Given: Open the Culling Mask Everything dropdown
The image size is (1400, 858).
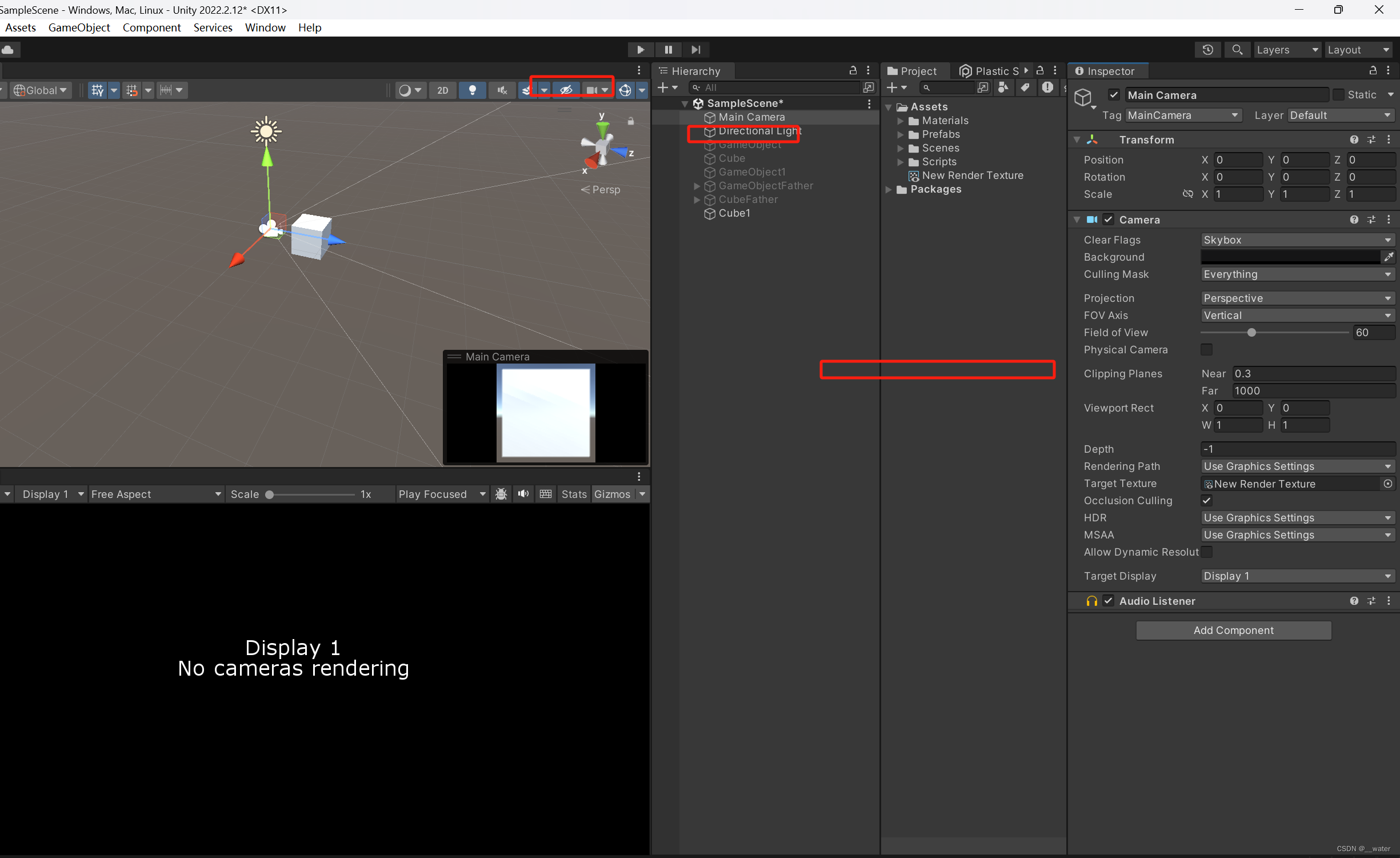Looking at the screenshot, I should [1297, 274].
